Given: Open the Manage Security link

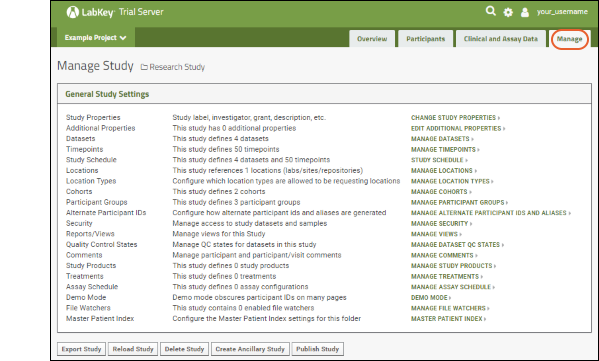Looking at the screenshot, I should click(x=442, y=223).
